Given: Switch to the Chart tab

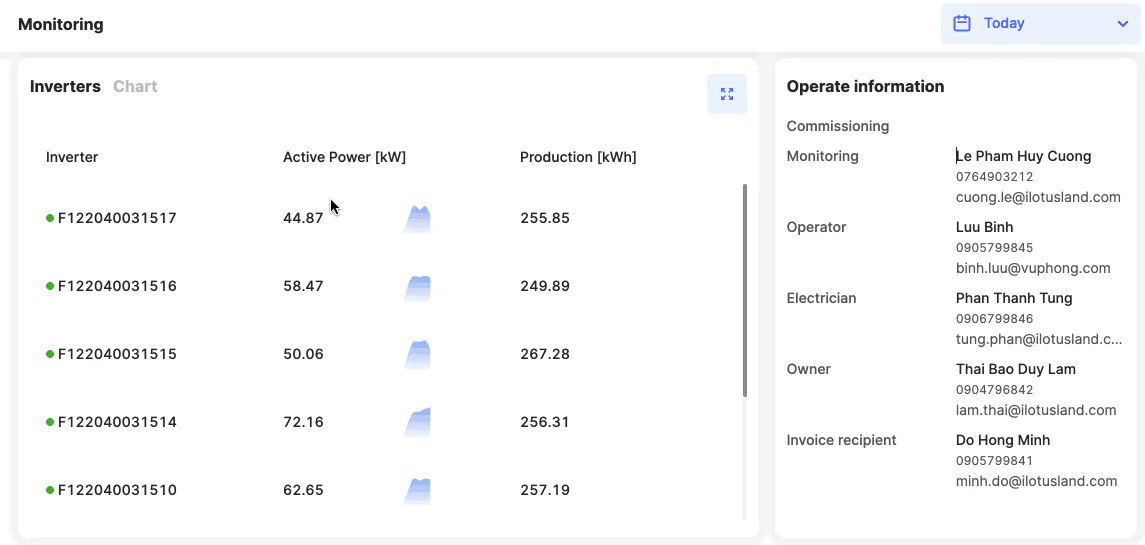Looking at the screenshot, I should [x=135, y=86].
